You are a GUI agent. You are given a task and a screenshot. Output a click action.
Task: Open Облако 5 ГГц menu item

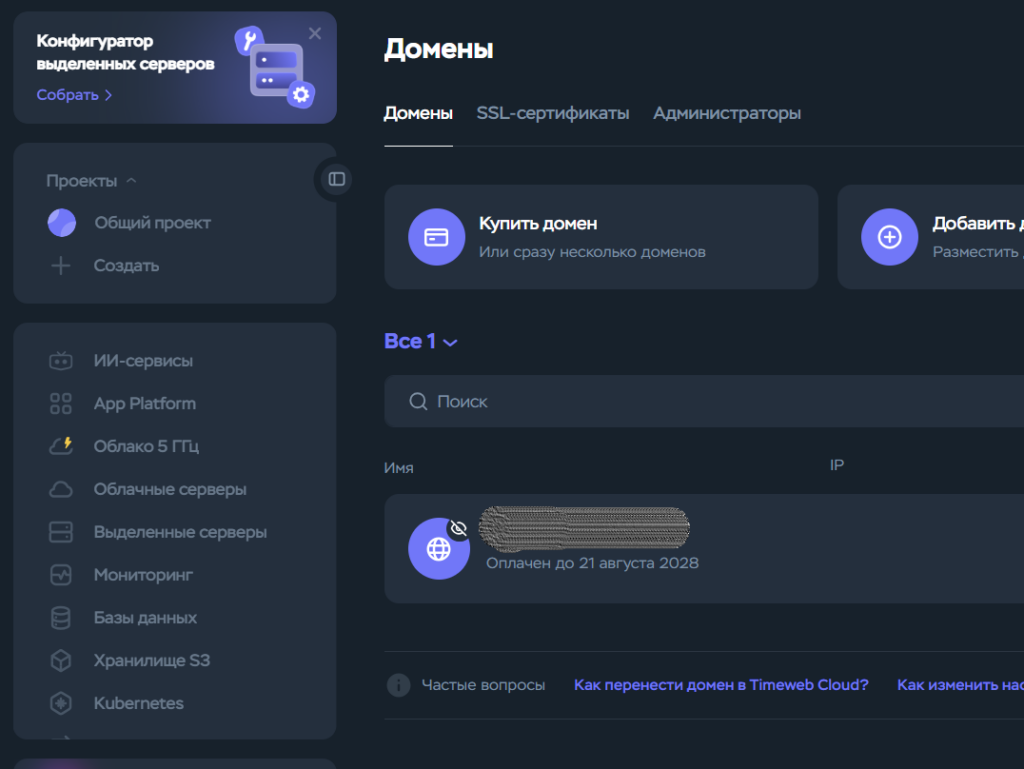click(146, 446)
